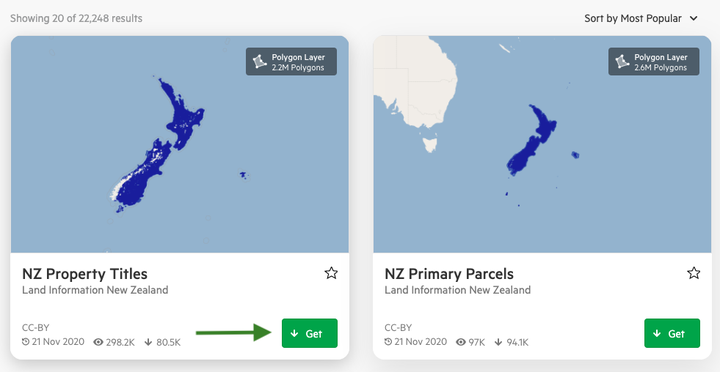Click views eye icon showing 97K
The width and height of the screenshot is (720, 372).
coord(461,342)
